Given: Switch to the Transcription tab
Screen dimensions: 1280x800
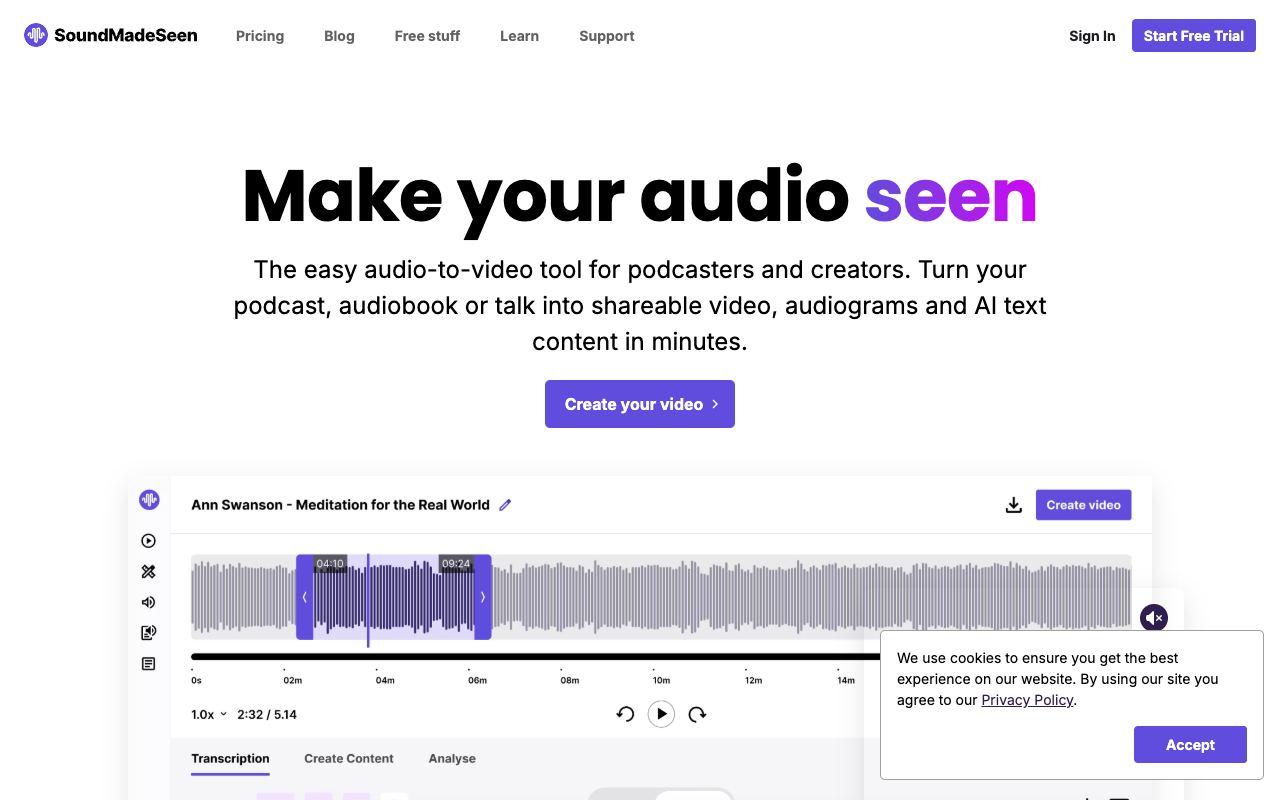Looking at the screenshot, I should (x=230, y=759).
